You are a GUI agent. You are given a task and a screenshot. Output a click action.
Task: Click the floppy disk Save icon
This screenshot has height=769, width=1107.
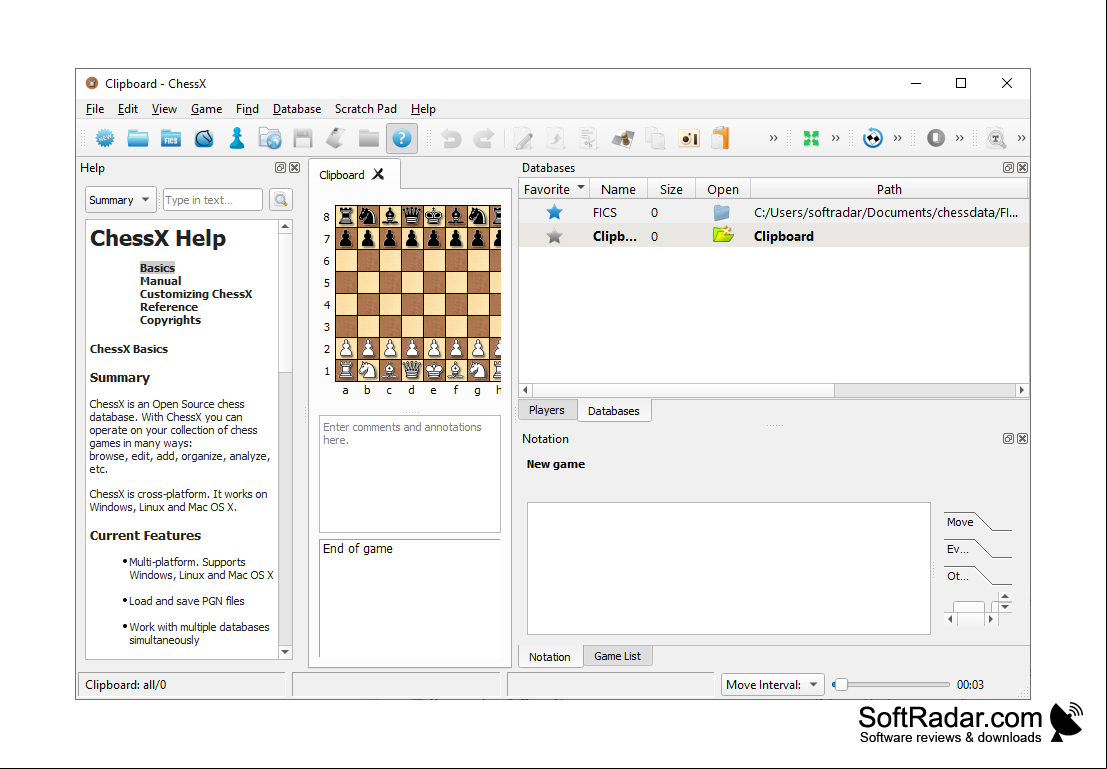click(303, 138)
